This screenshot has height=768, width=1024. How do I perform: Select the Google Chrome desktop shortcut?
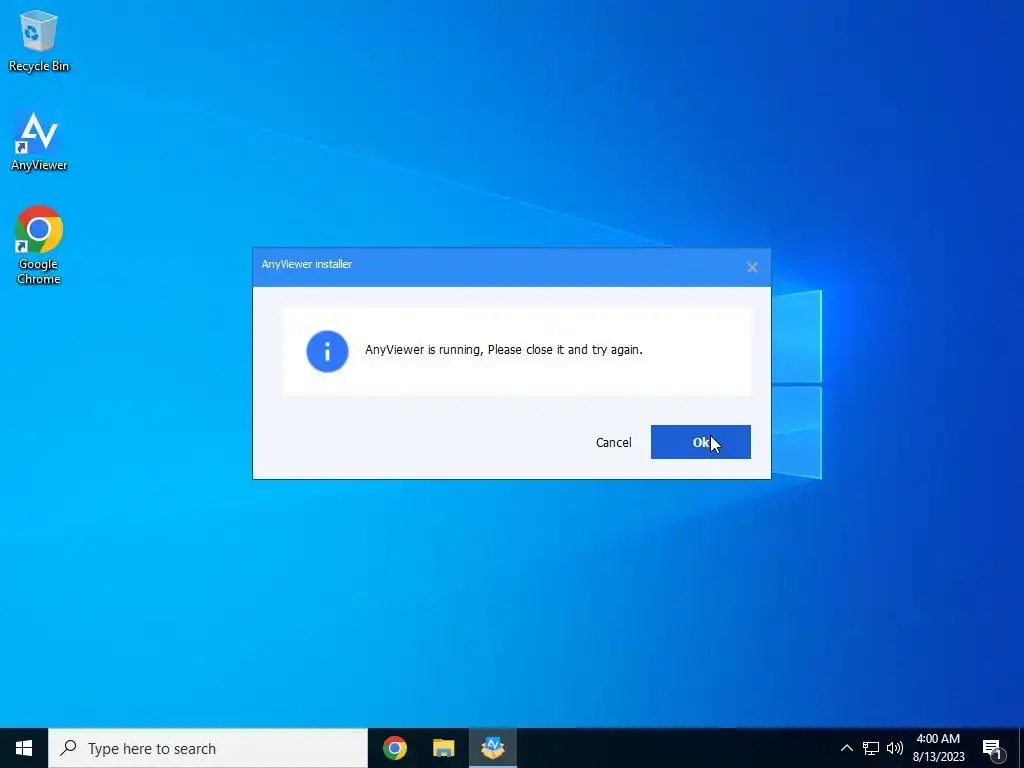pyautogui.click(x=39, y=245)
